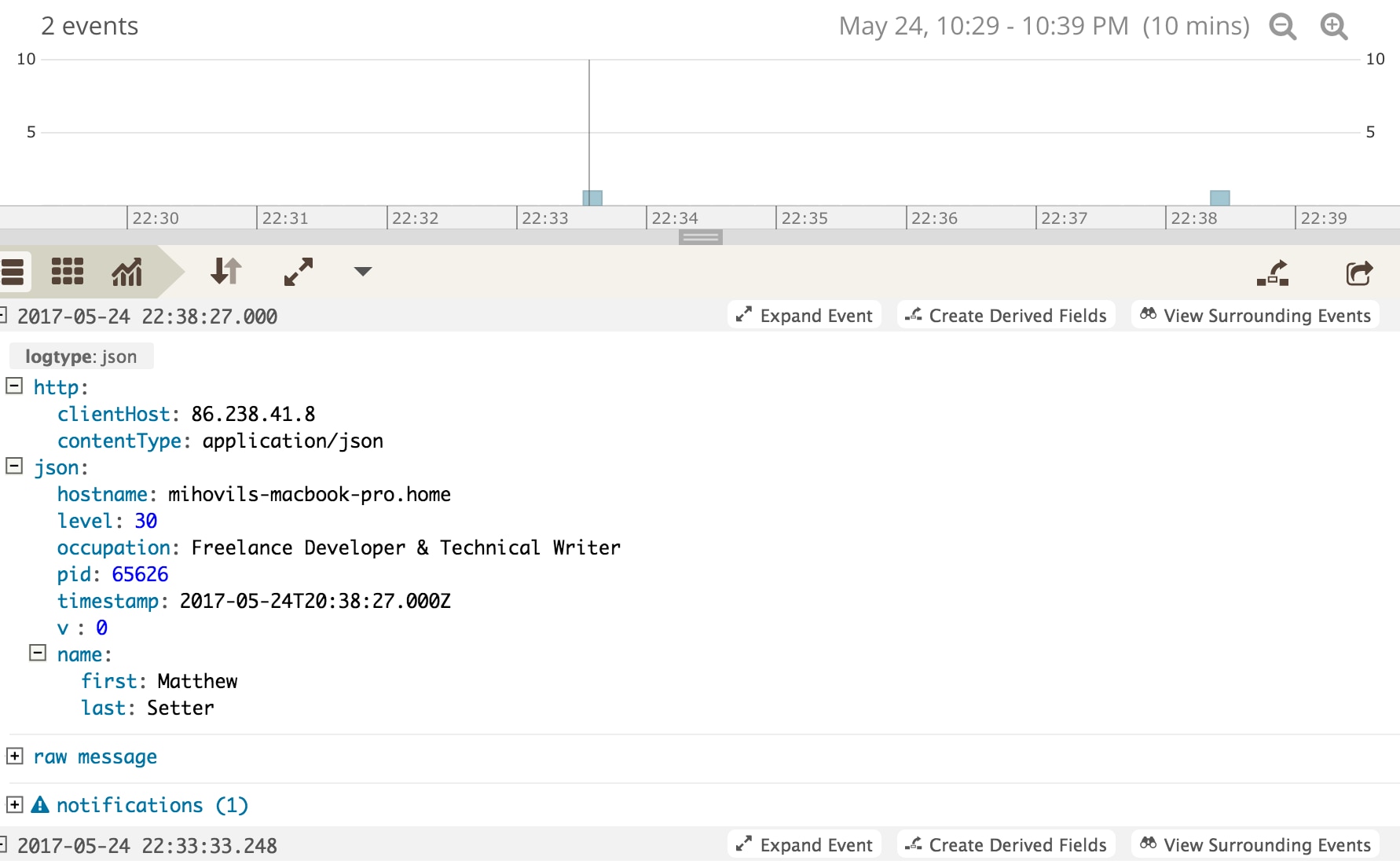Click the export/share icon at top right
The image size is (1400, 864).
(x=1358, y=273)
